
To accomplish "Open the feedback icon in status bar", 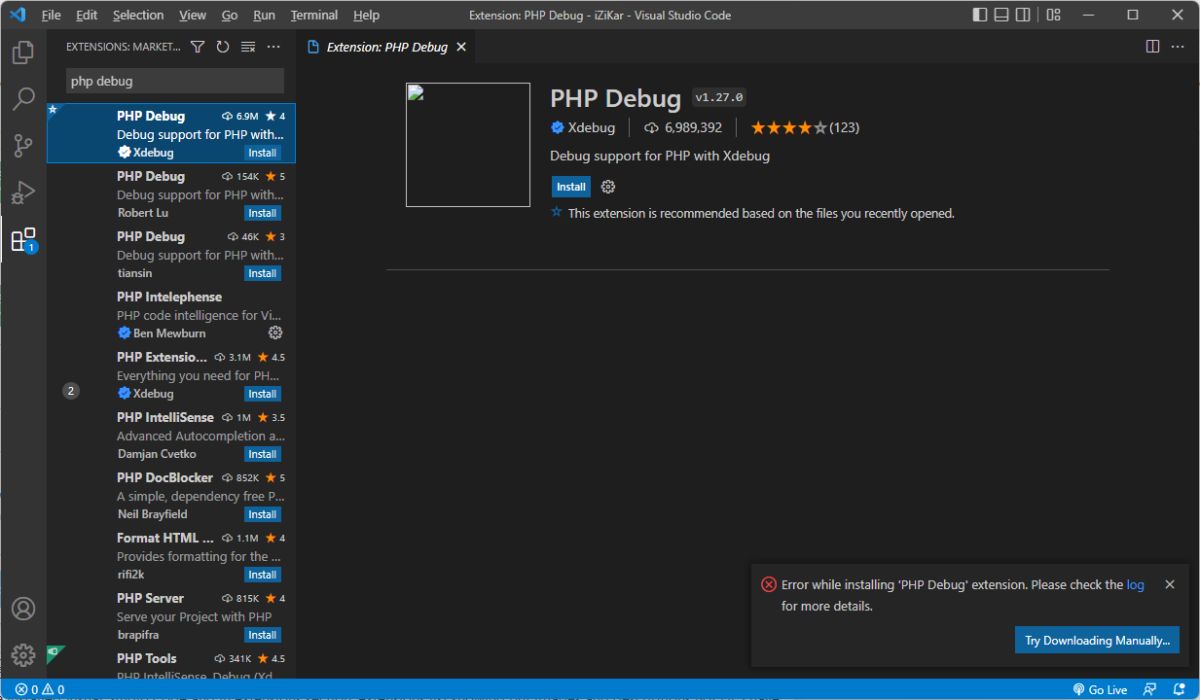I will coord(1150,690).
